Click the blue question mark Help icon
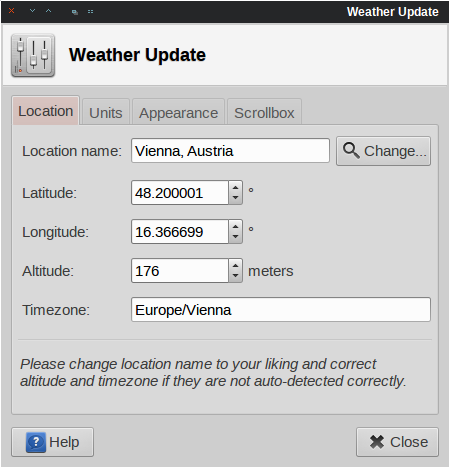 pos(36,442)
